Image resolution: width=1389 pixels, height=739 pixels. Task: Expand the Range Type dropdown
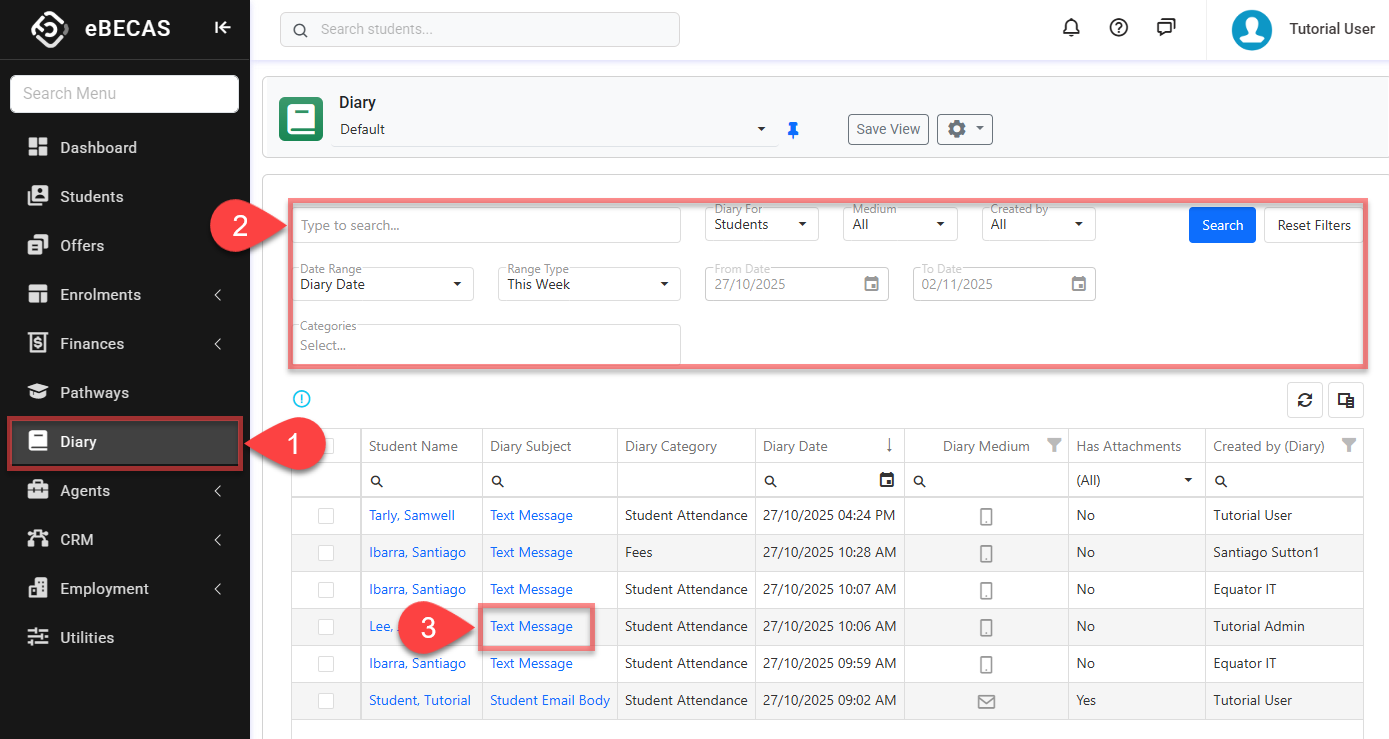click(588, 285)
